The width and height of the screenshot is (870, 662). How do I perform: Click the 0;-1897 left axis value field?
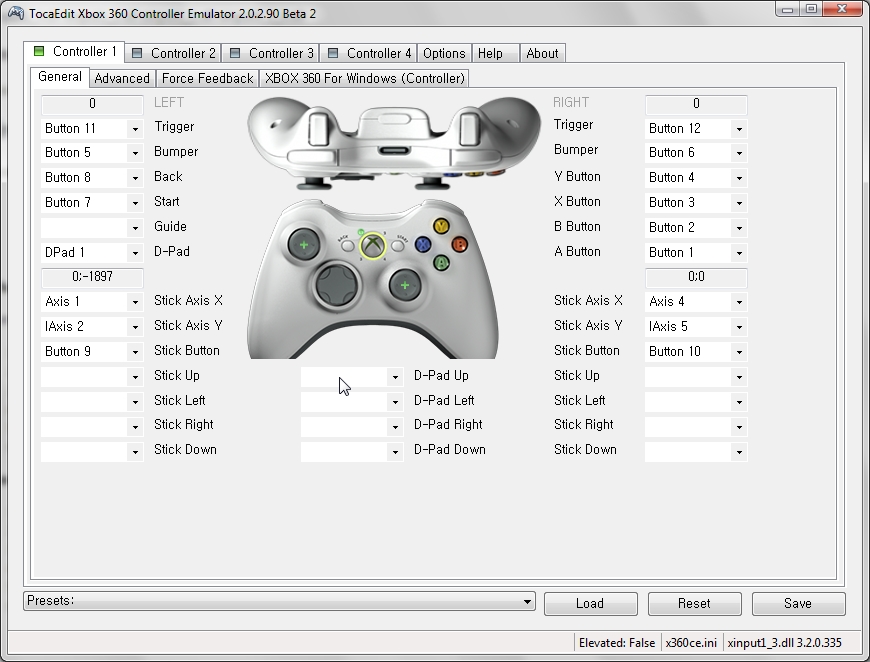(92, 277)
